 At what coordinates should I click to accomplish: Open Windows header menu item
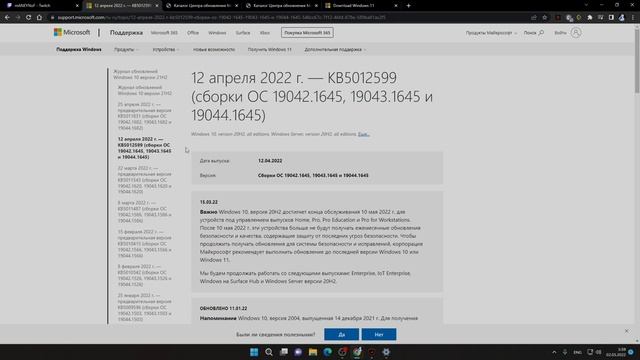(x=217, y=33)
